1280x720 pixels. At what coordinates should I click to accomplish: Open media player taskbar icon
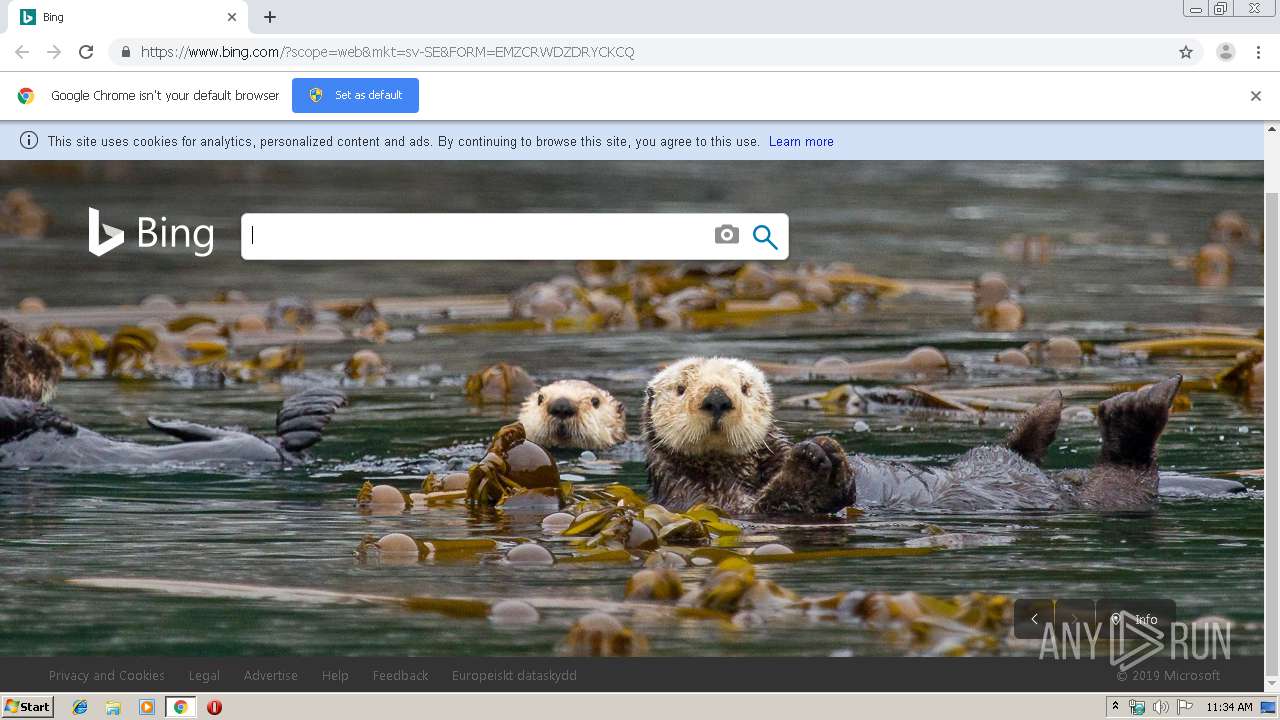147,707
